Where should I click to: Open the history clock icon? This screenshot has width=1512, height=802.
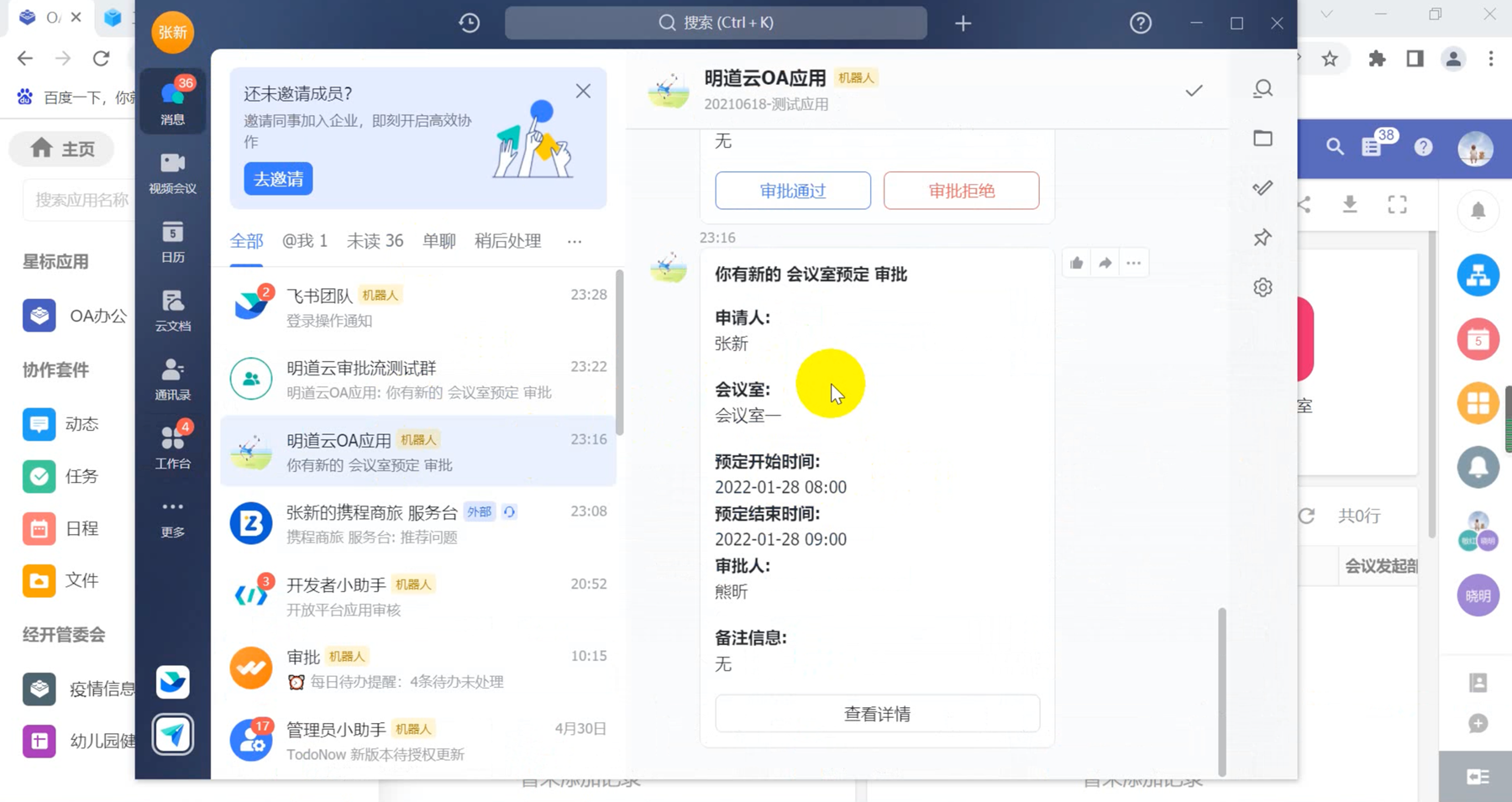tap(470, 23)
